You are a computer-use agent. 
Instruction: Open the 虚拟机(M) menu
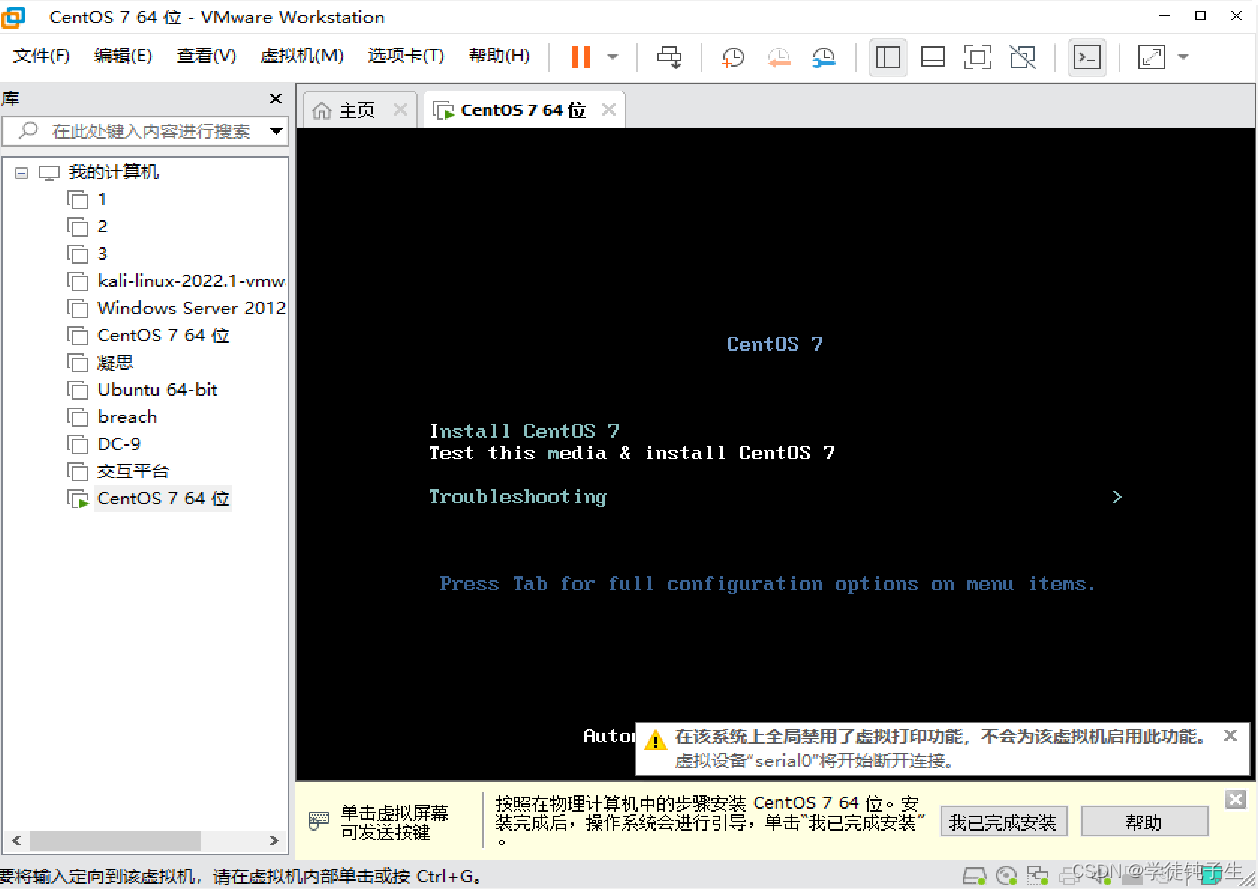(x=302, y=56)
